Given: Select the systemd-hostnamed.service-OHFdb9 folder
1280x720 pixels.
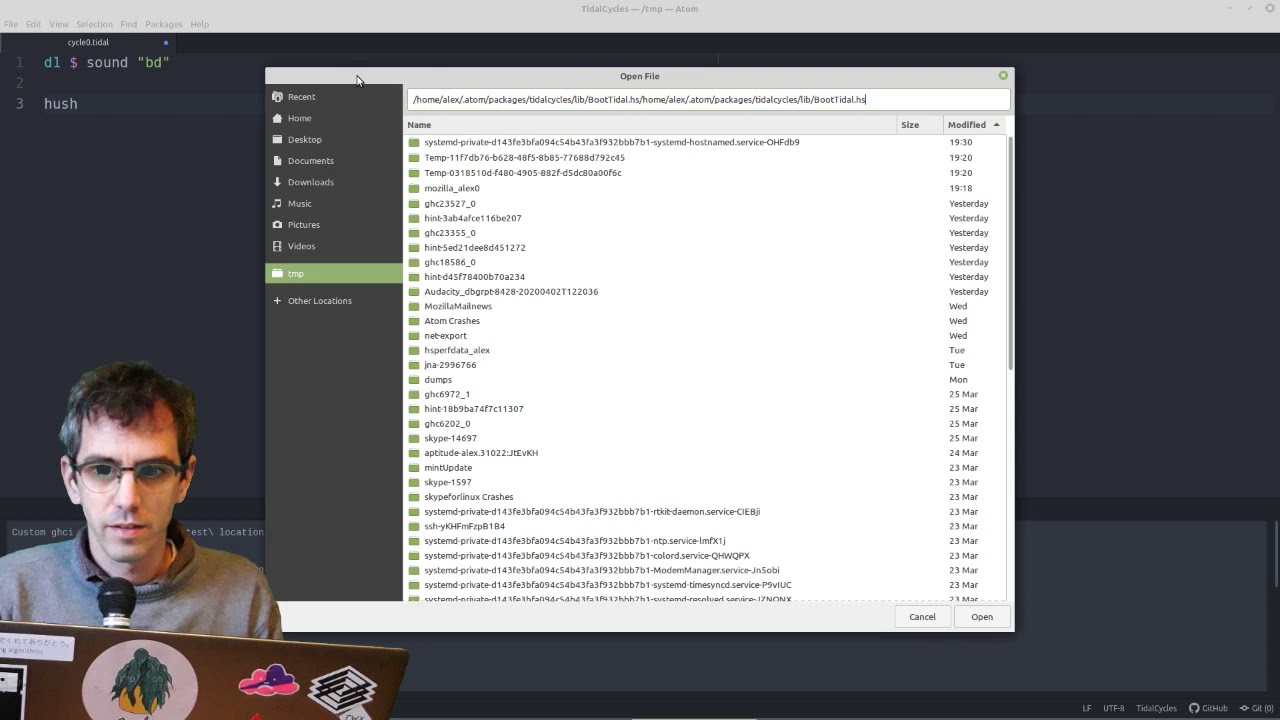Looking at the screenshot, I should (705, 142).
